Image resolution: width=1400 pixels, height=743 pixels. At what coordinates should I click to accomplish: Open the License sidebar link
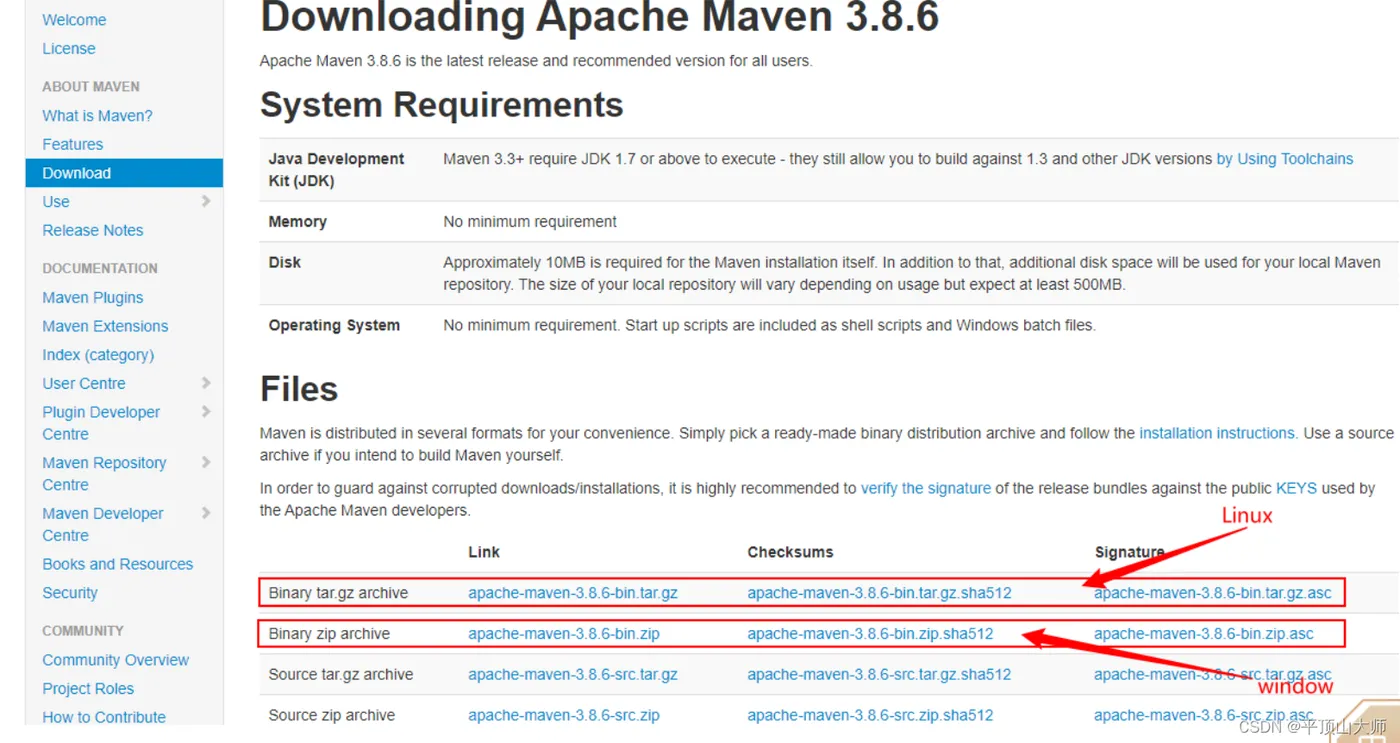tap(69, 49)
